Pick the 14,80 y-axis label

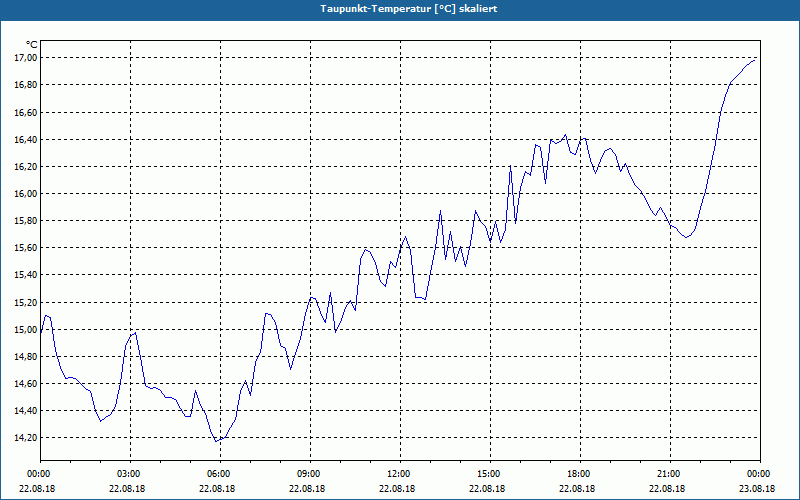click(x=26, y=357)
